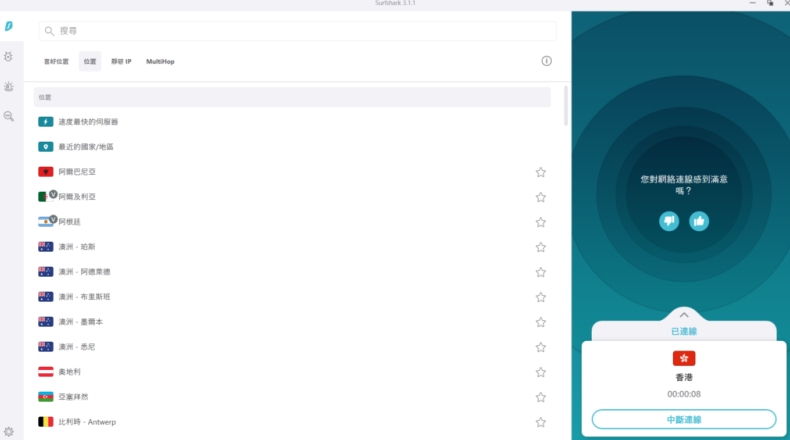Switch to the 靜態 IP tab
Screen dimensions: 790x440
[x=121, y=62]
